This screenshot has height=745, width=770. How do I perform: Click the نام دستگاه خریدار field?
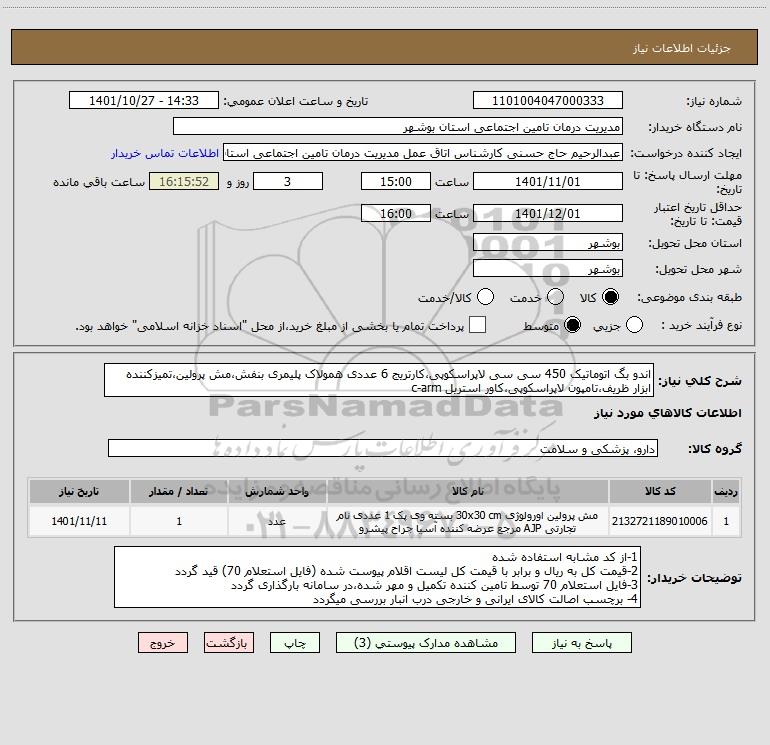398,127
